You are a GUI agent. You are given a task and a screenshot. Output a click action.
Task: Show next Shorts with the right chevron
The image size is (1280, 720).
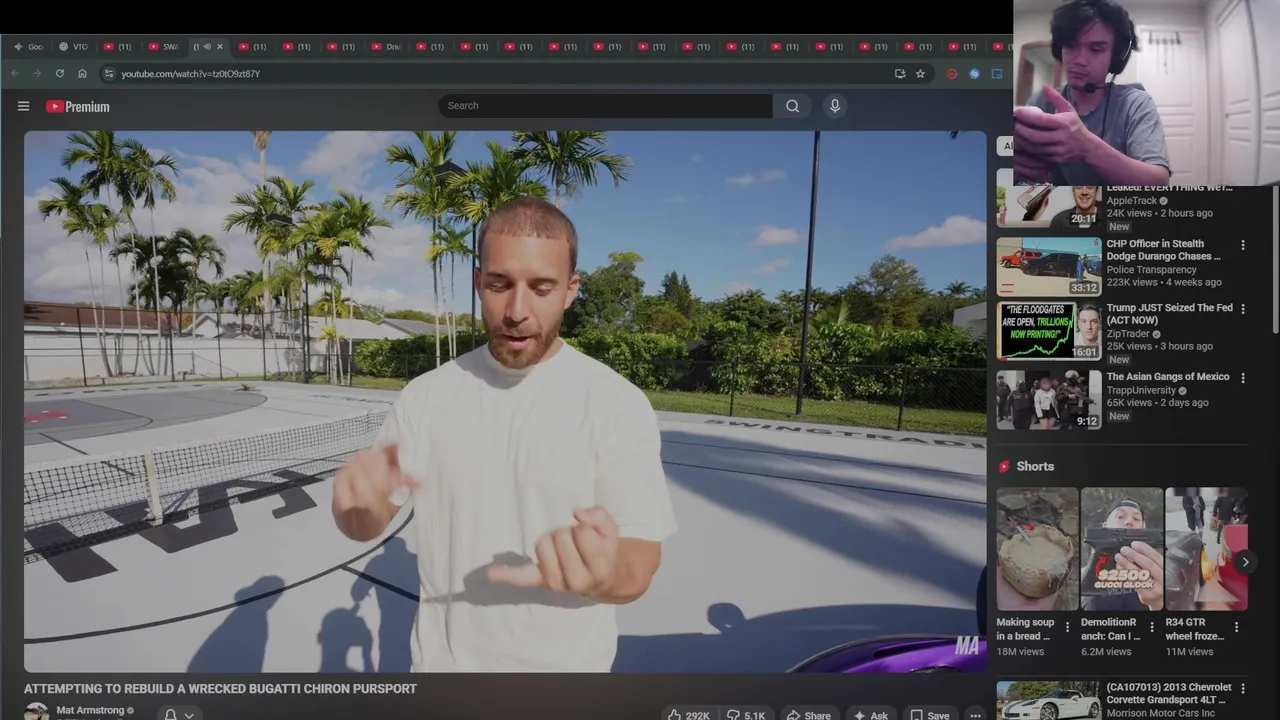coord(1245,562)
